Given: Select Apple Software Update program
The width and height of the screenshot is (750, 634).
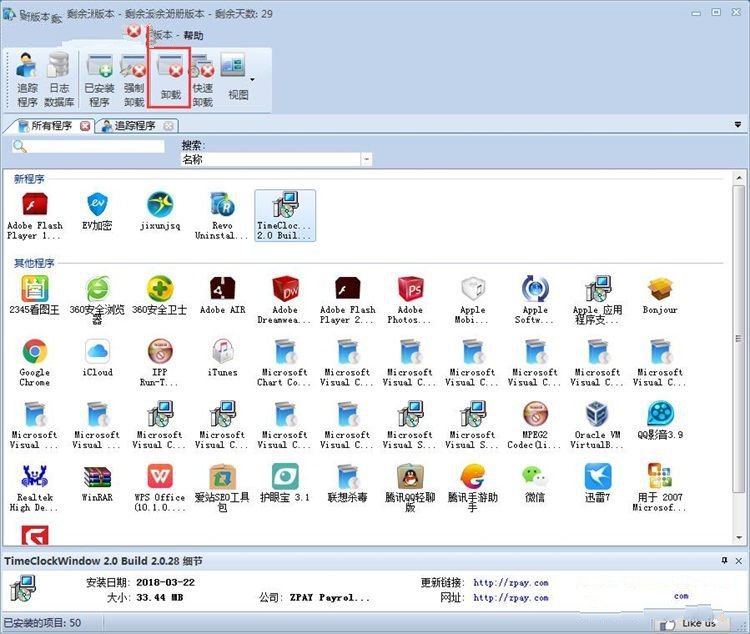Looking at the screenshot, I should [x=535, y=300].
